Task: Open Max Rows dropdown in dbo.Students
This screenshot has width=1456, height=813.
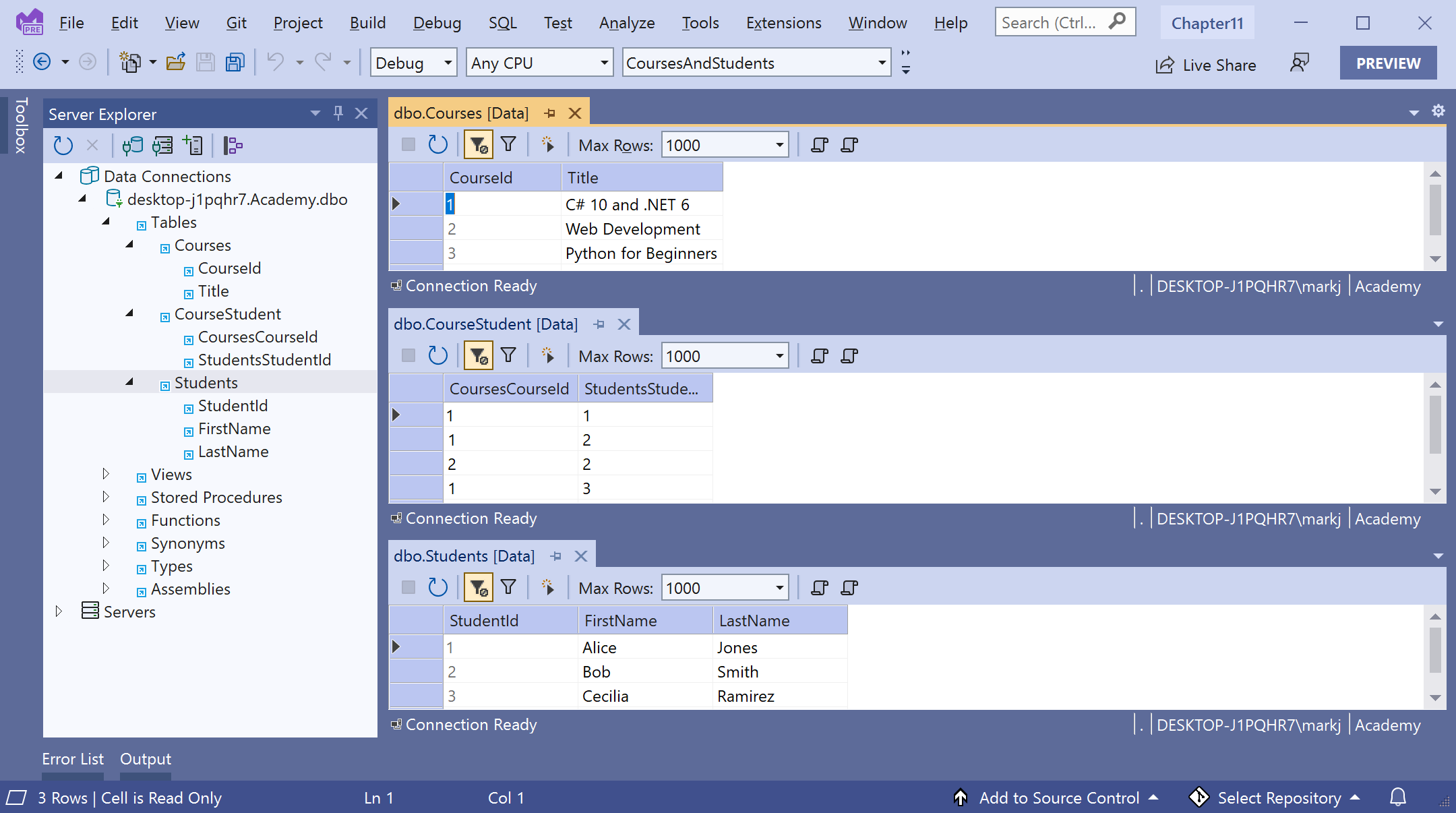Action: 780,588
